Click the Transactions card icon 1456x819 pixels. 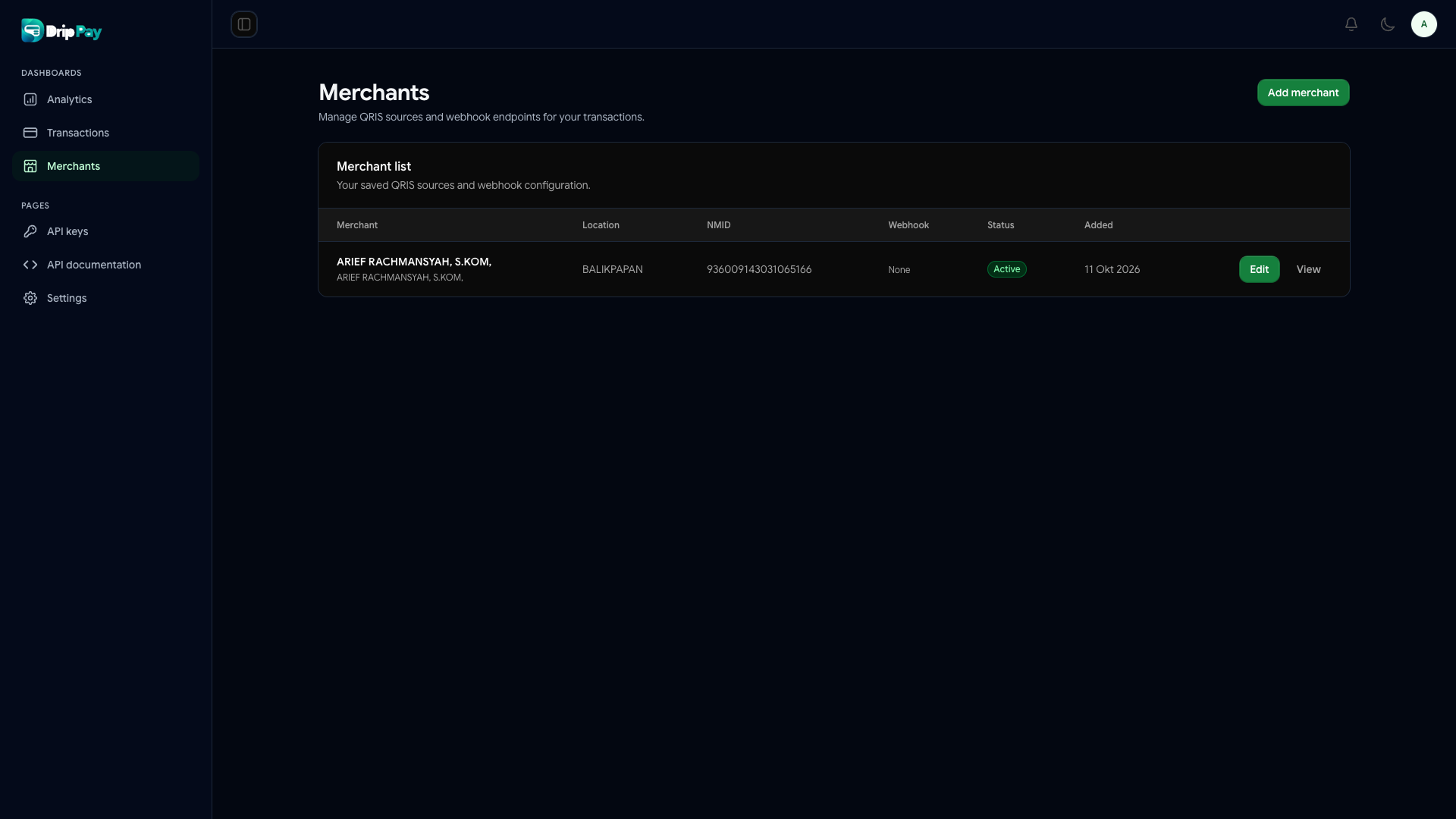pyautogui.click(x=30, y=133)
